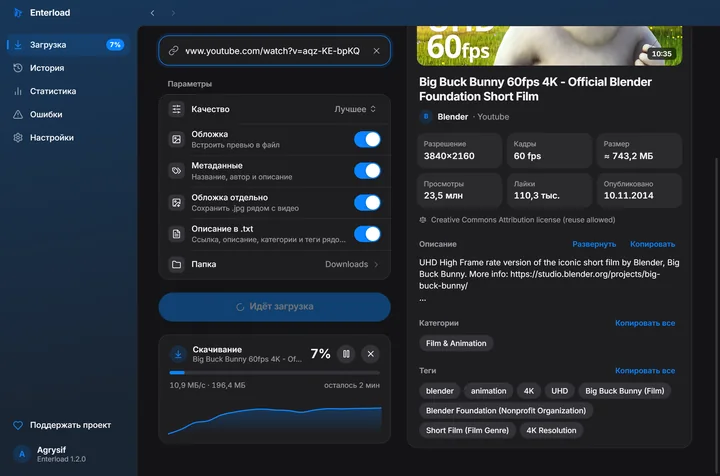Click the 4K Resolution tag chip
The image size is (720, 476).
pyautogui.click(x=551, y=431)
